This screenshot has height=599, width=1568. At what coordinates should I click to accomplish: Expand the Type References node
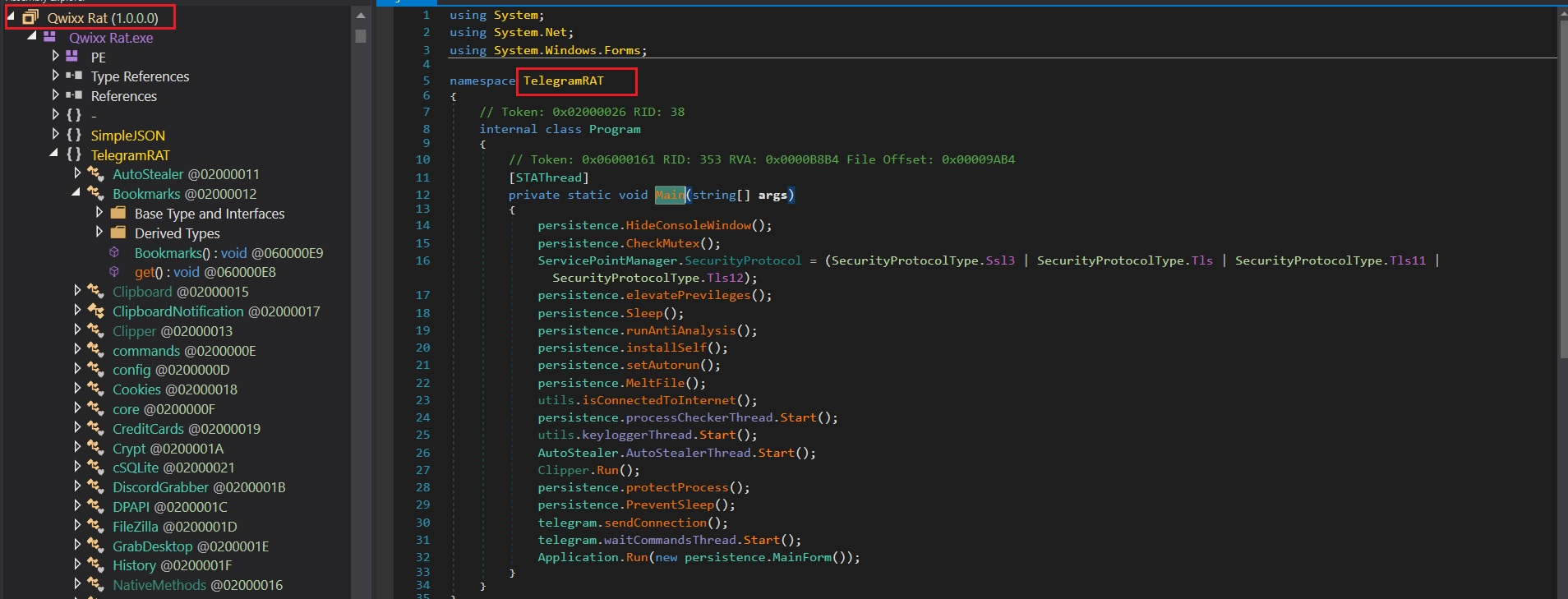[x=55, y=75]
